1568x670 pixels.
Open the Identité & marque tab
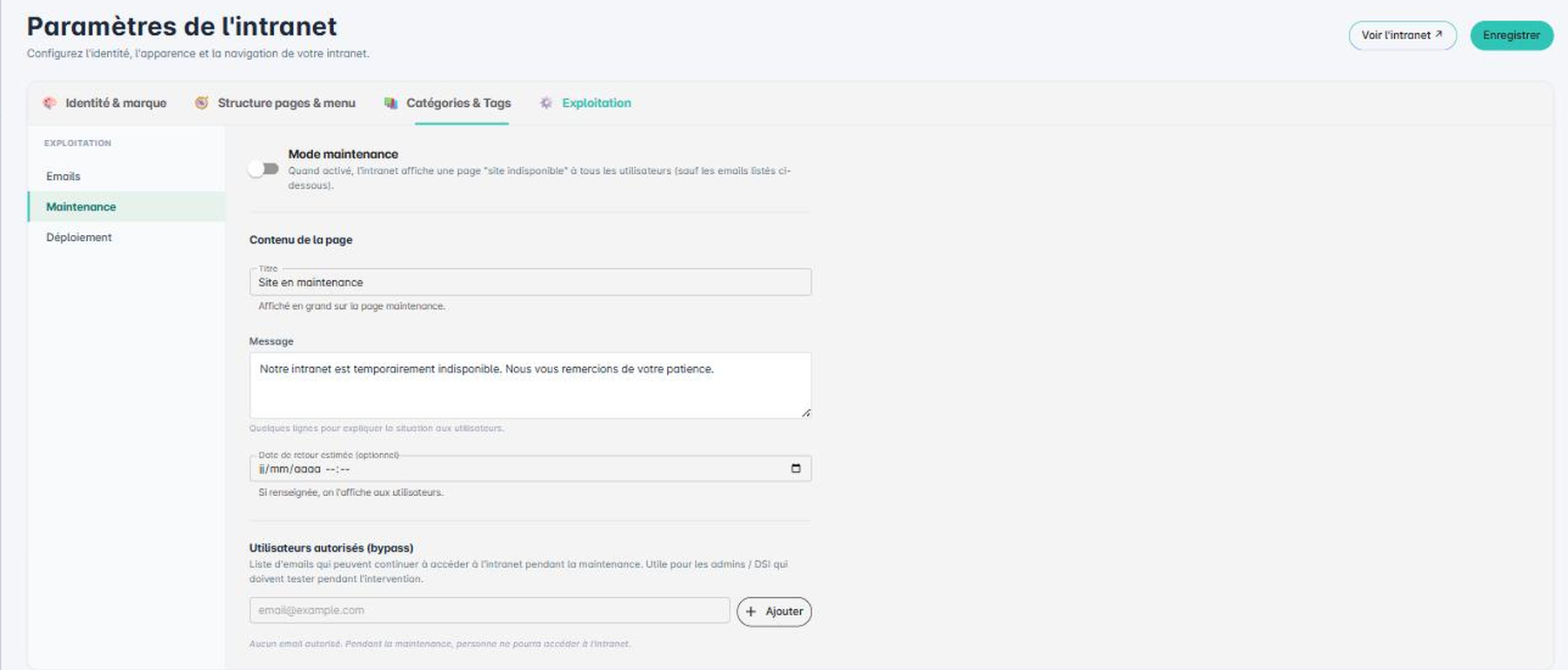pyautogui.click(x=105, y=103)
